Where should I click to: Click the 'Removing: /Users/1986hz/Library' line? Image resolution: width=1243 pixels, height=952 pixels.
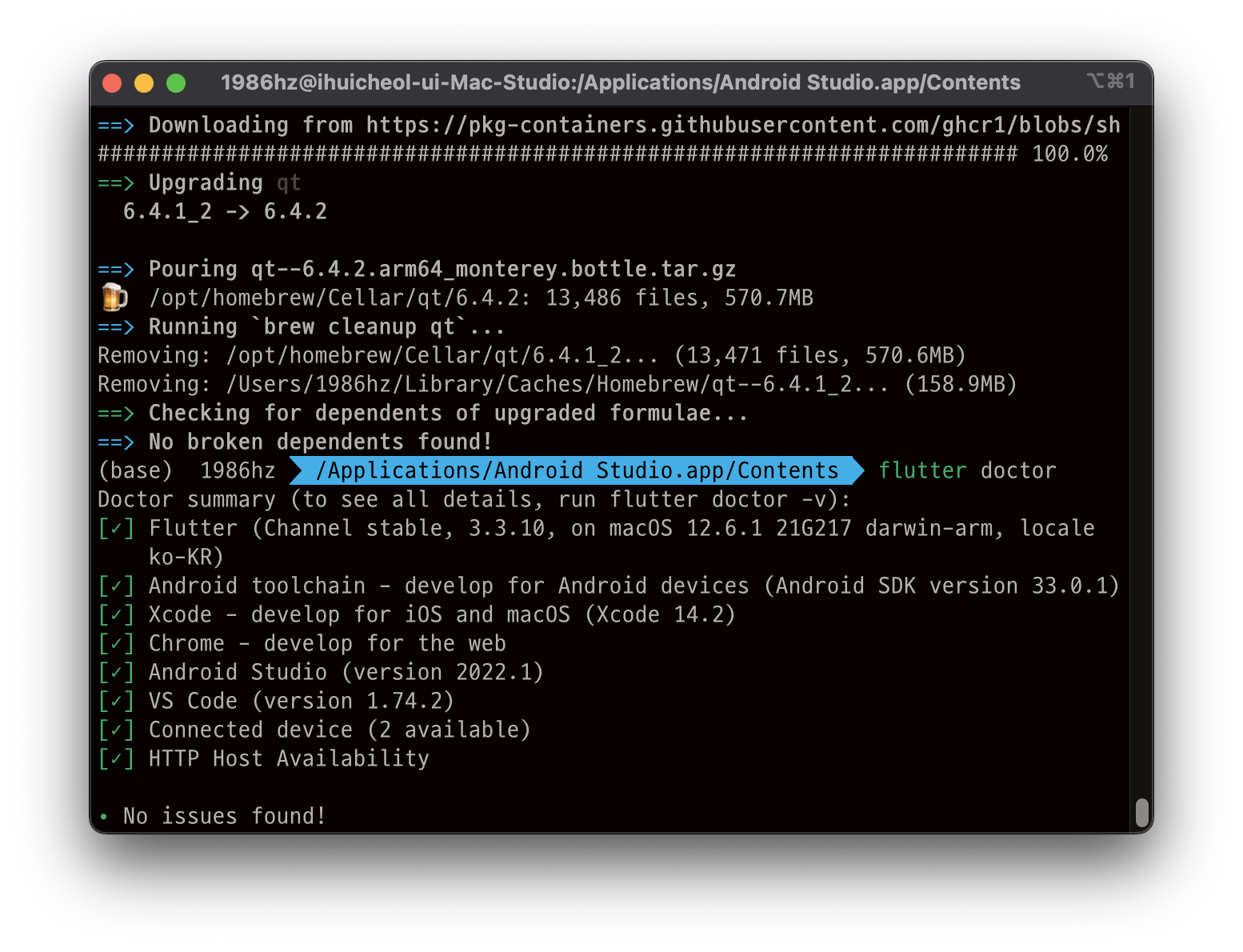pyautogui.click(x=558, y=385)
